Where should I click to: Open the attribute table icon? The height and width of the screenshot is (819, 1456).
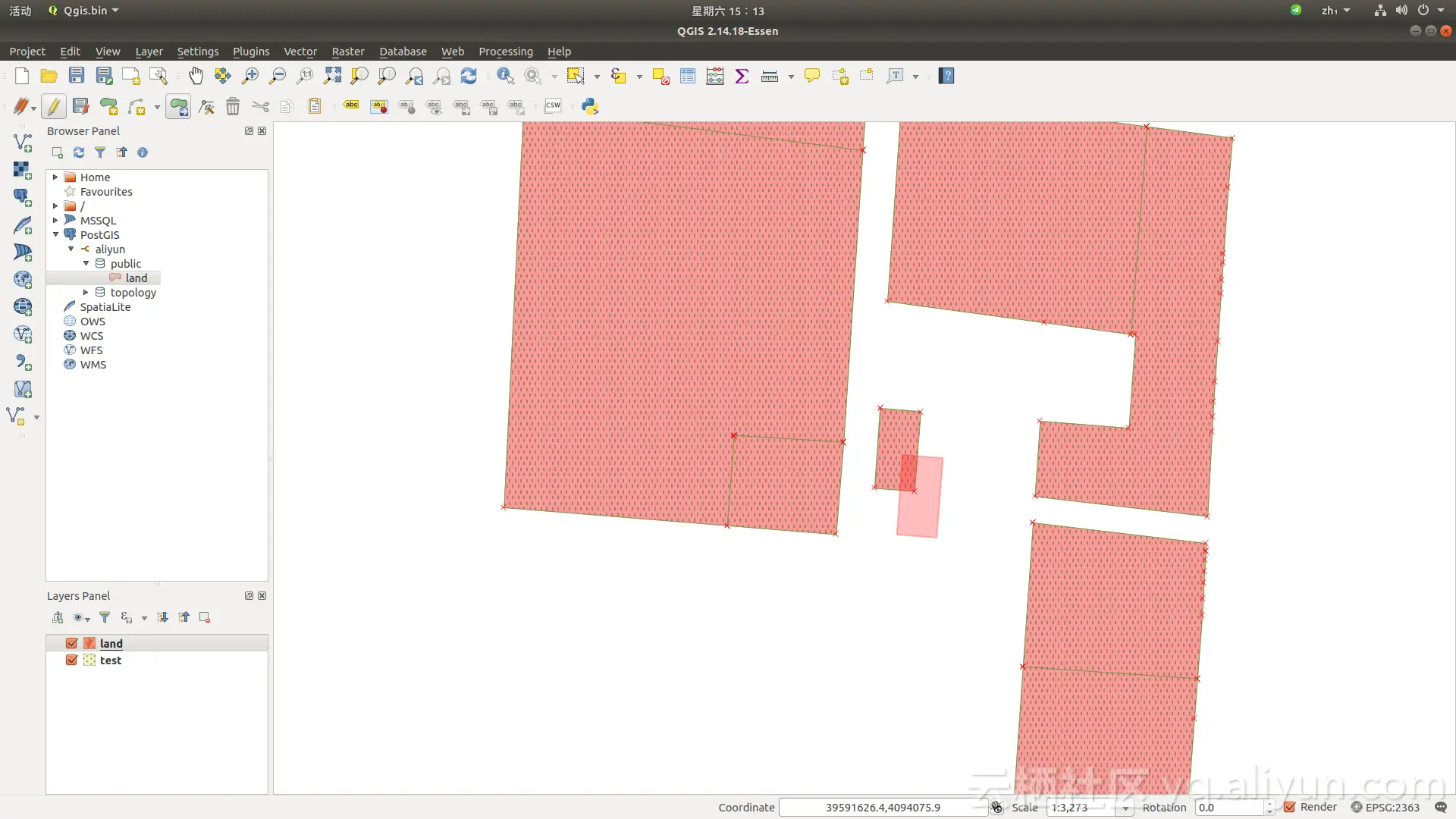688,76
